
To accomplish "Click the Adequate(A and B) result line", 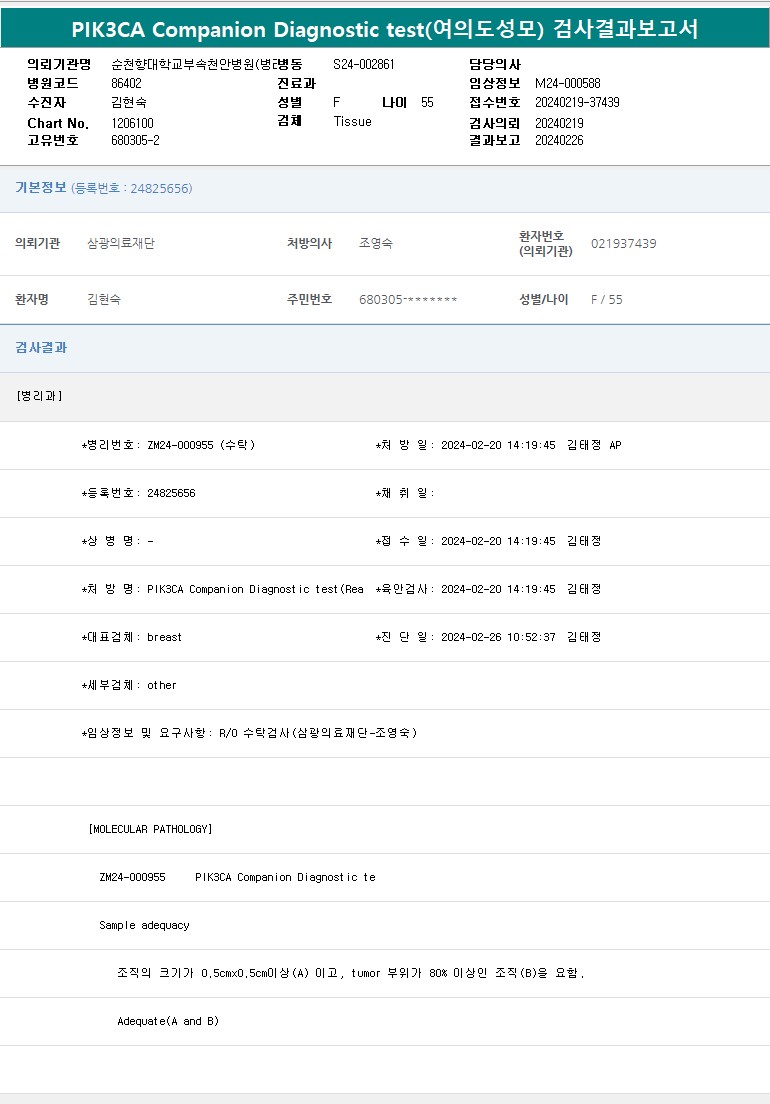I will 167,1021.
